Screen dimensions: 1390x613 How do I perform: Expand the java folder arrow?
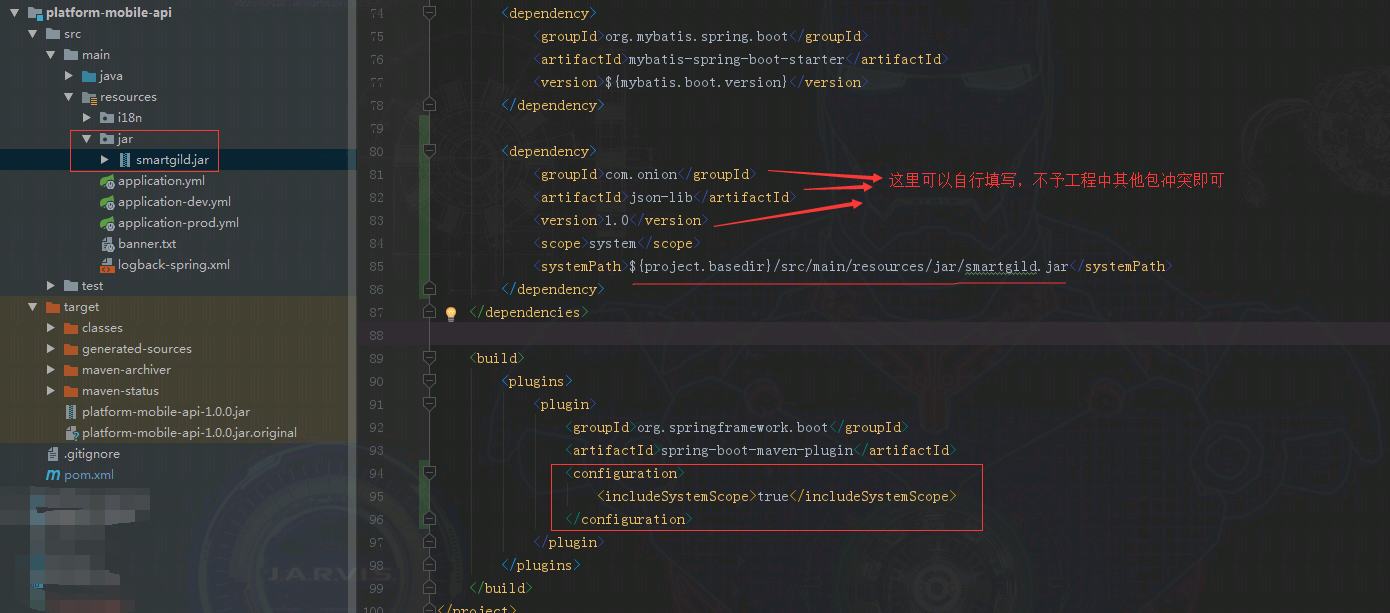69,76
